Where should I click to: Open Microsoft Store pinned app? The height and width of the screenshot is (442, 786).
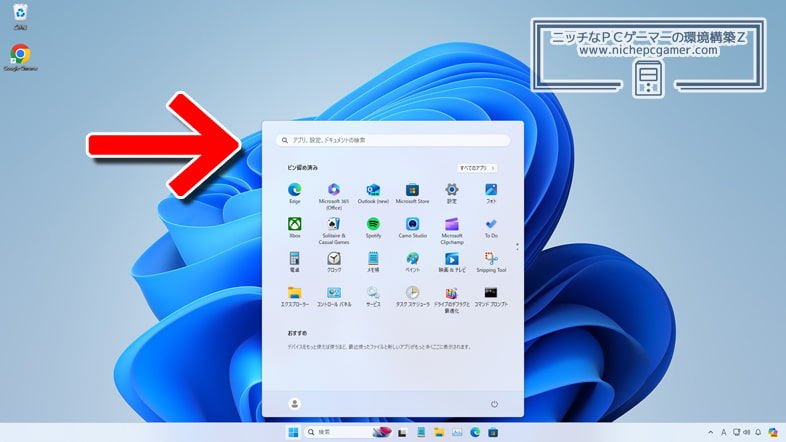click(412, 193)
